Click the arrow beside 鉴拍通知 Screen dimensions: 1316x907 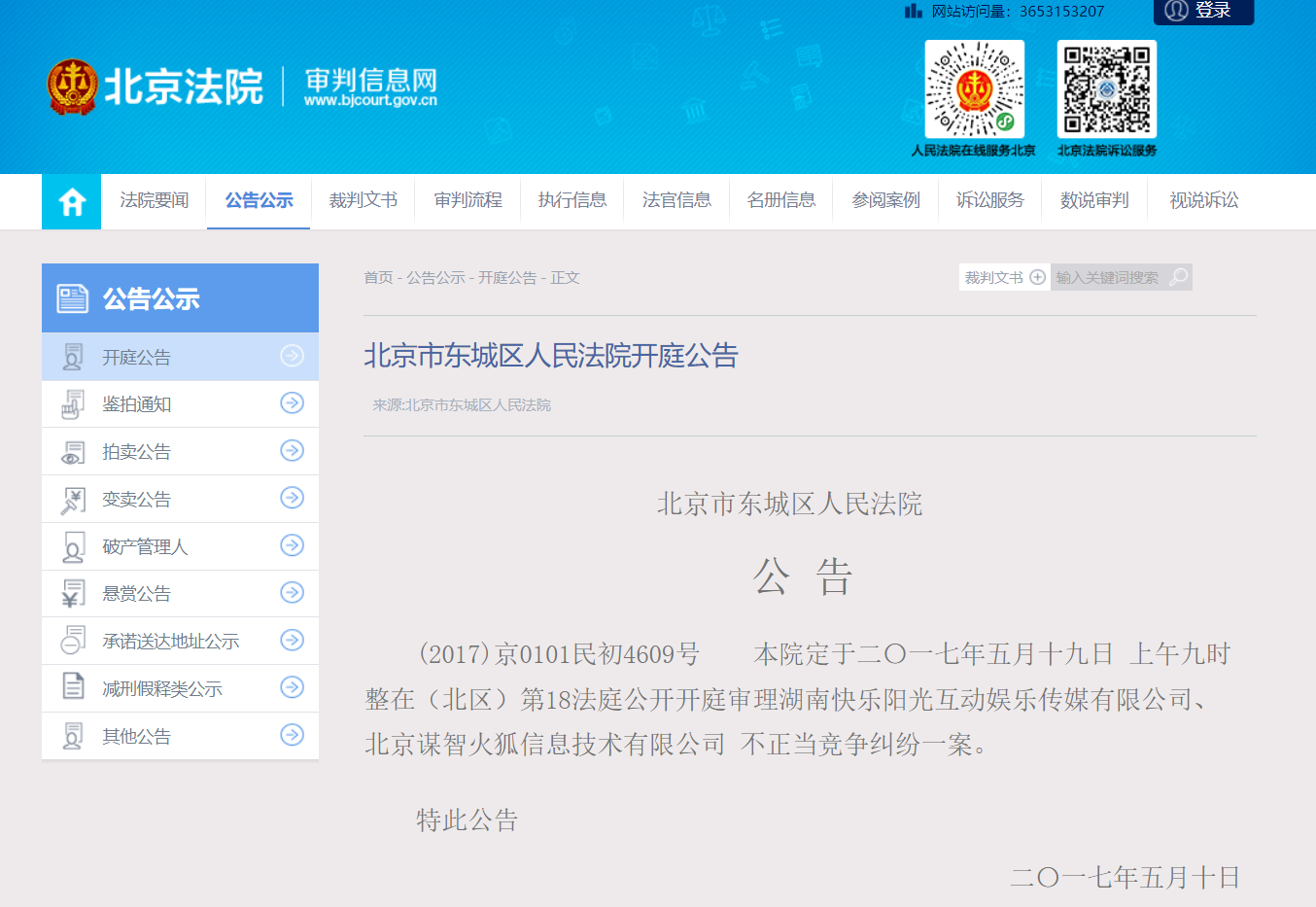coord(292,402)
